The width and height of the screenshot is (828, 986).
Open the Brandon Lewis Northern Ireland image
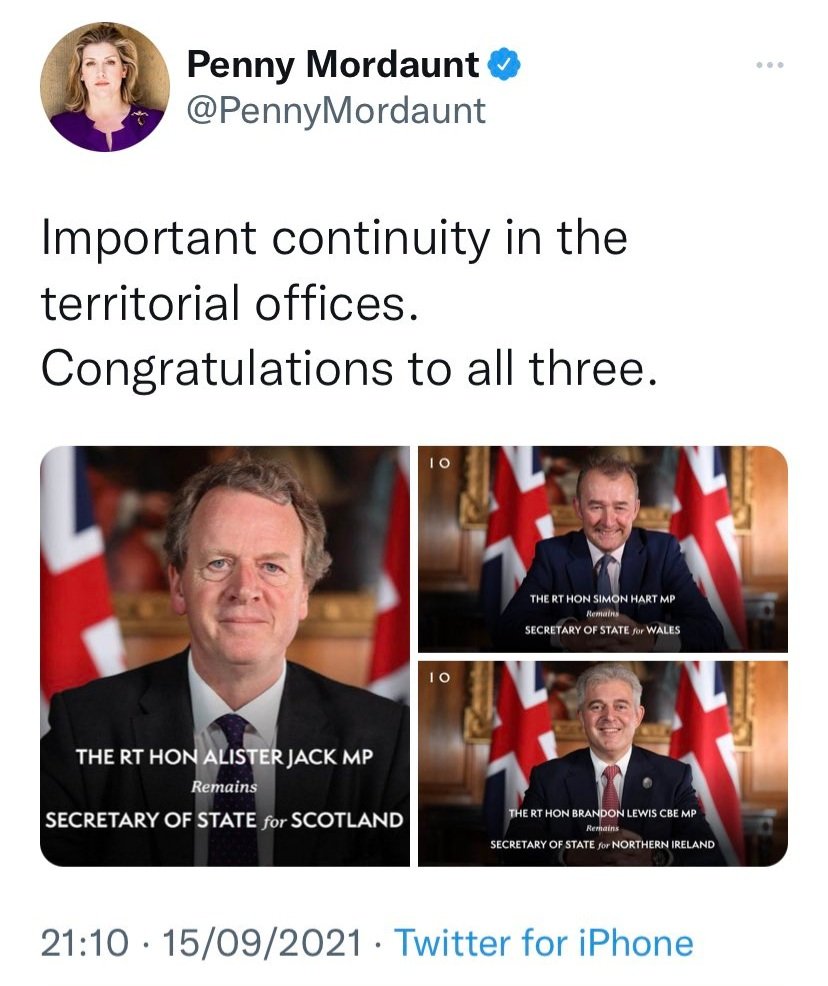point(603,763)
